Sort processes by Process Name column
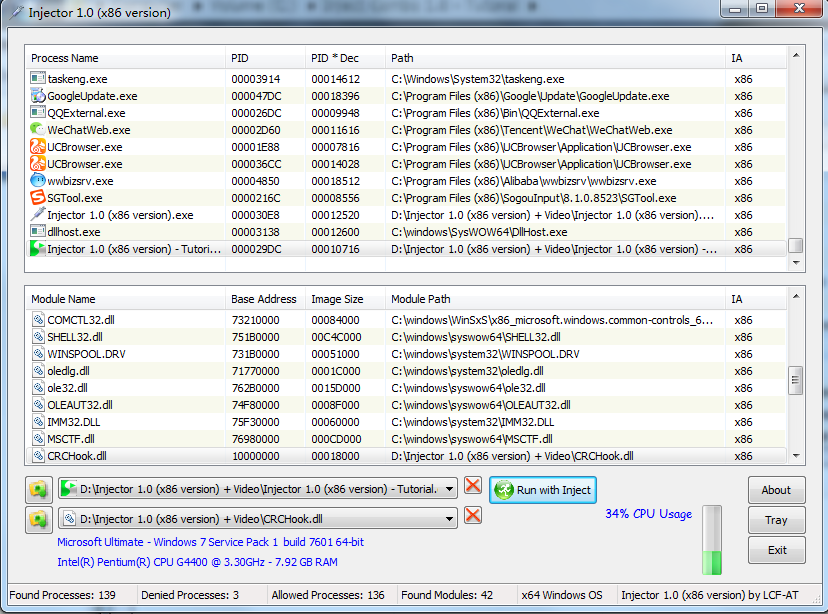Image resolution: width=828 pixels, height=614 pixels. (x=126, y=58)
